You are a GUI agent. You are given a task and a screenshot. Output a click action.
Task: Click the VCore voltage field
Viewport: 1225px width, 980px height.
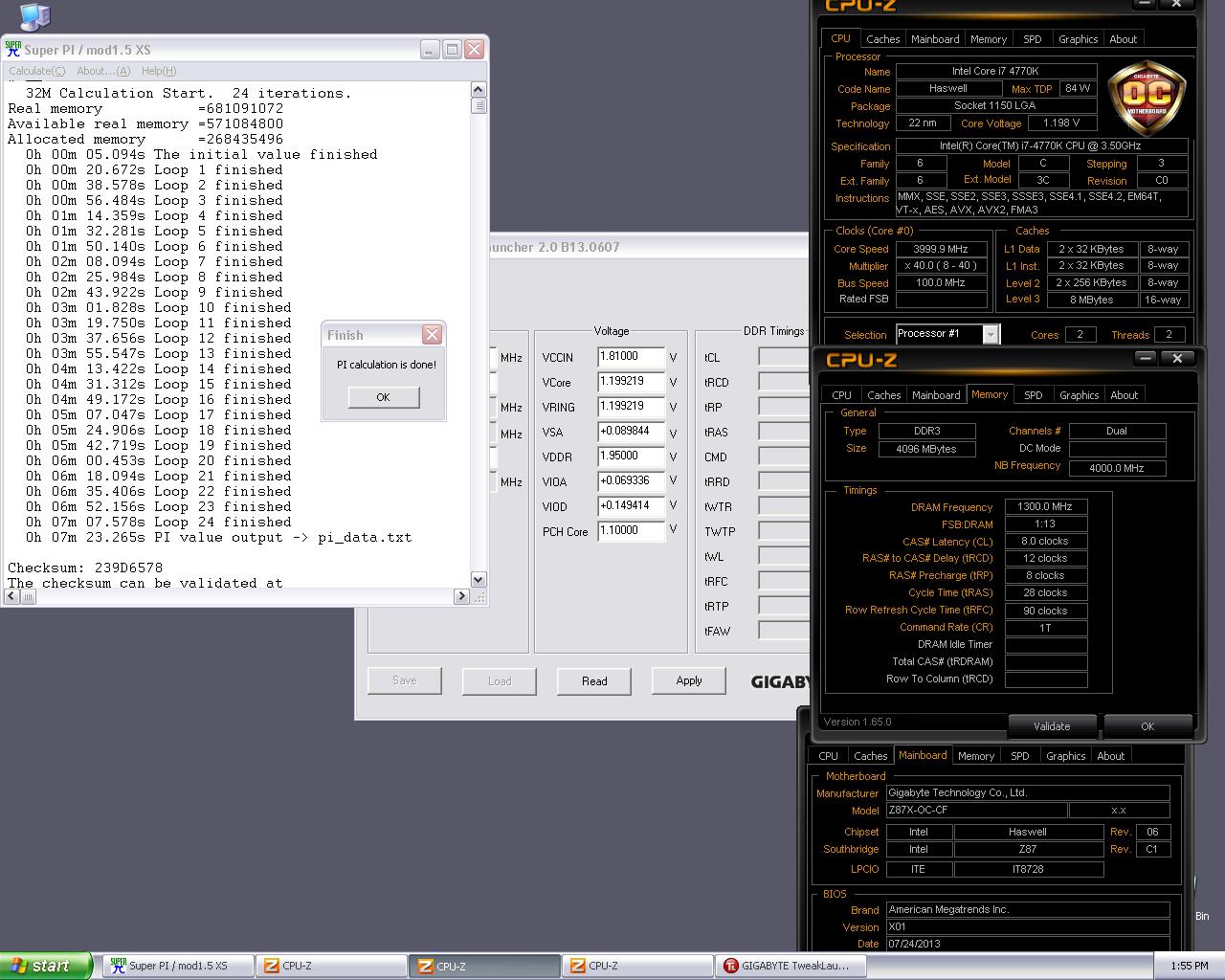(631, 383)
